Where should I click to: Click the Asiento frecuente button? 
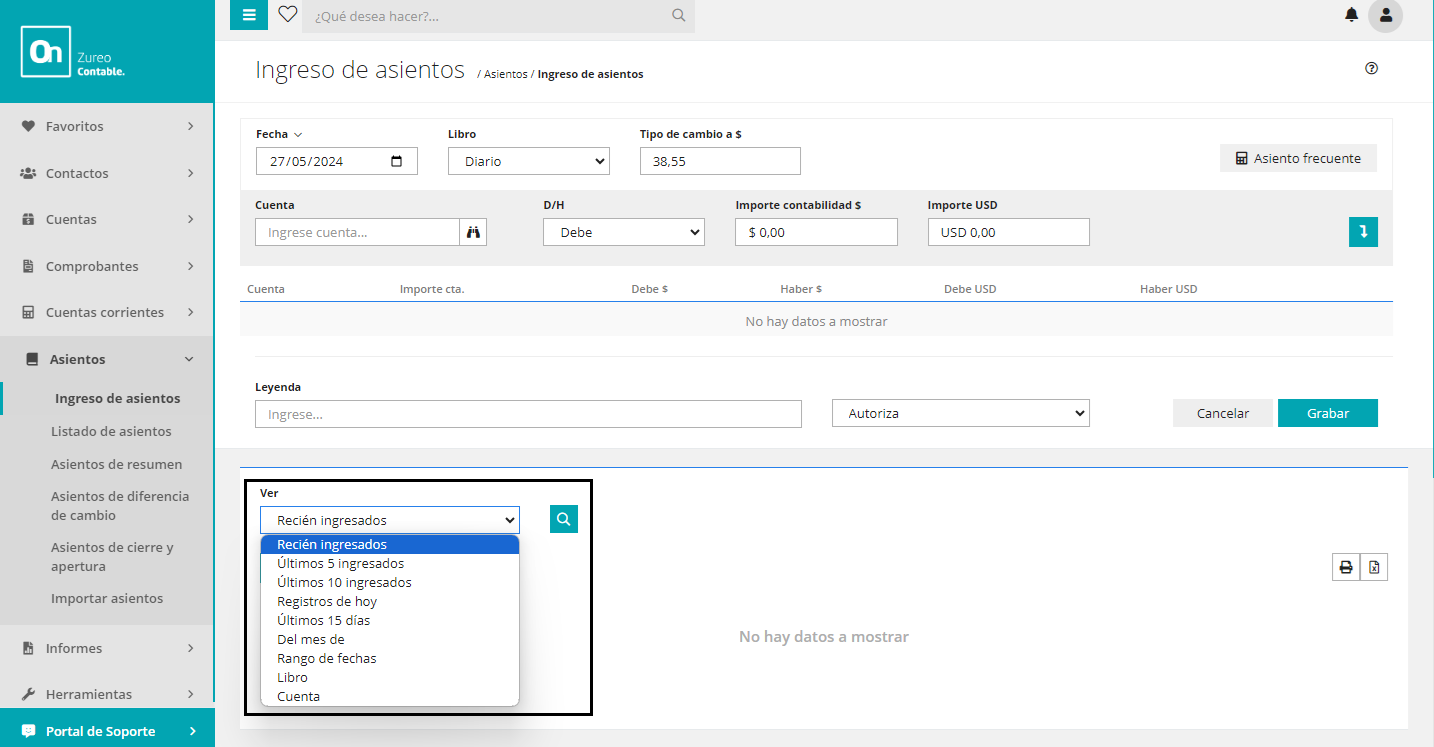[x=1298, y=158]
